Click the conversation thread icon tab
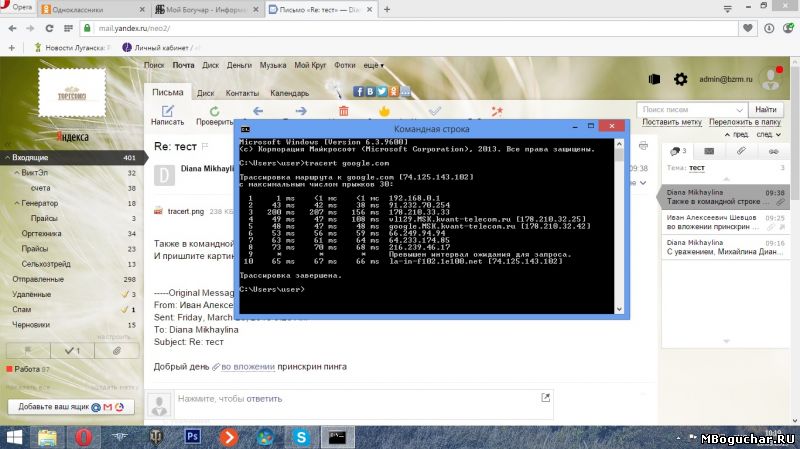This screenshot has height=449, width=800. click(x=678, y=151)
